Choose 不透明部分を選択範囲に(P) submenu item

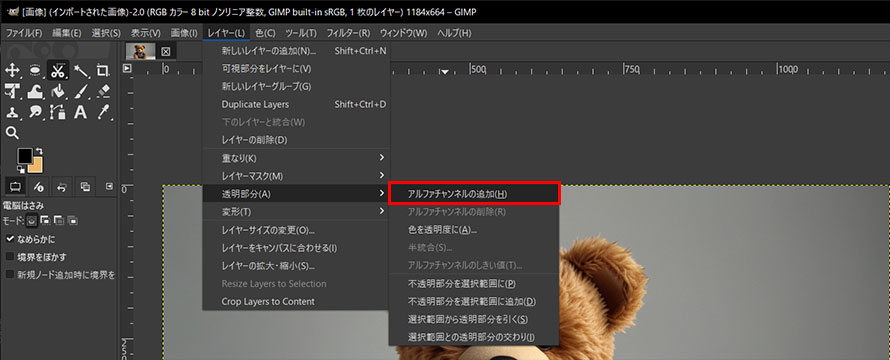tap(475, 283)
